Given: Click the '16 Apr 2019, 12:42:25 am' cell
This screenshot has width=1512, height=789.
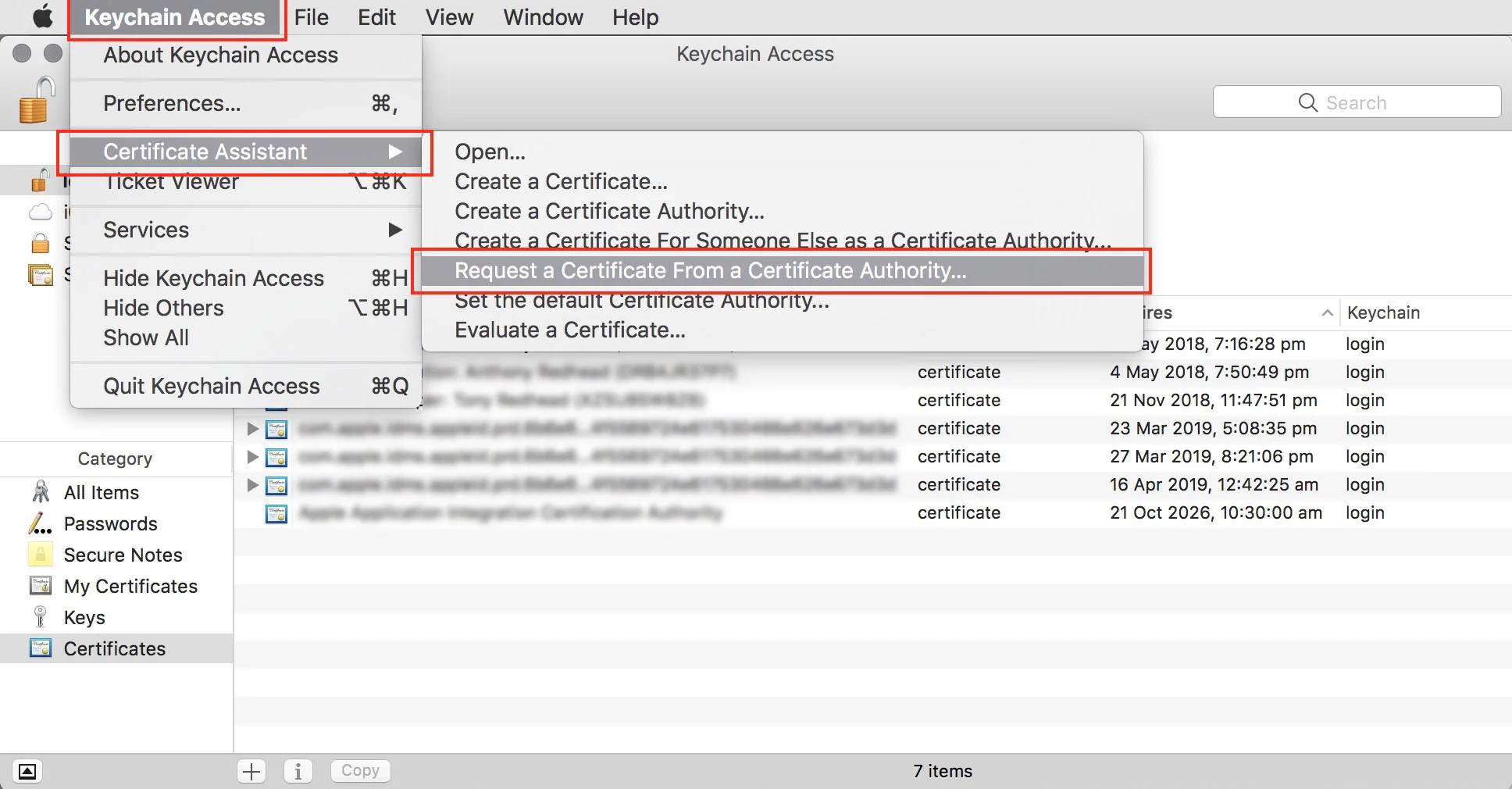Looking at the screenshot, I should [1214, 484].
